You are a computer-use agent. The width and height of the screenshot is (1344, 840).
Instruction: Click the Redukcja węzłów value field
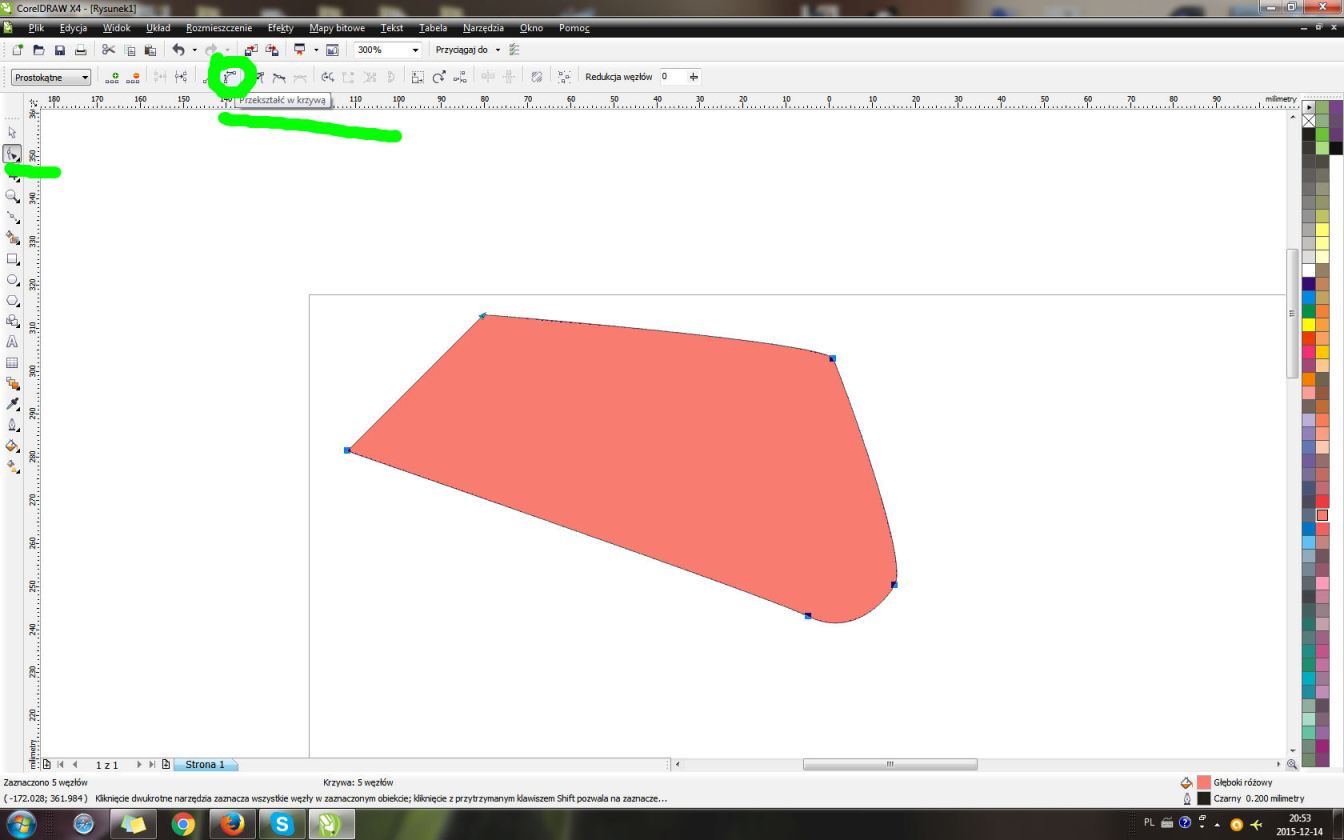pyautogui.click(x=670, y=77)
